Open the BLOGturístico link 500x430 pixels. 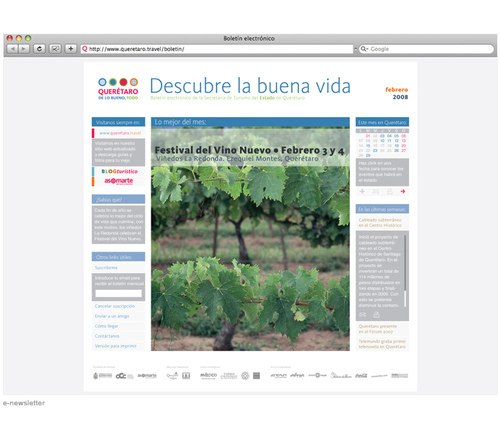click(119, 171)
